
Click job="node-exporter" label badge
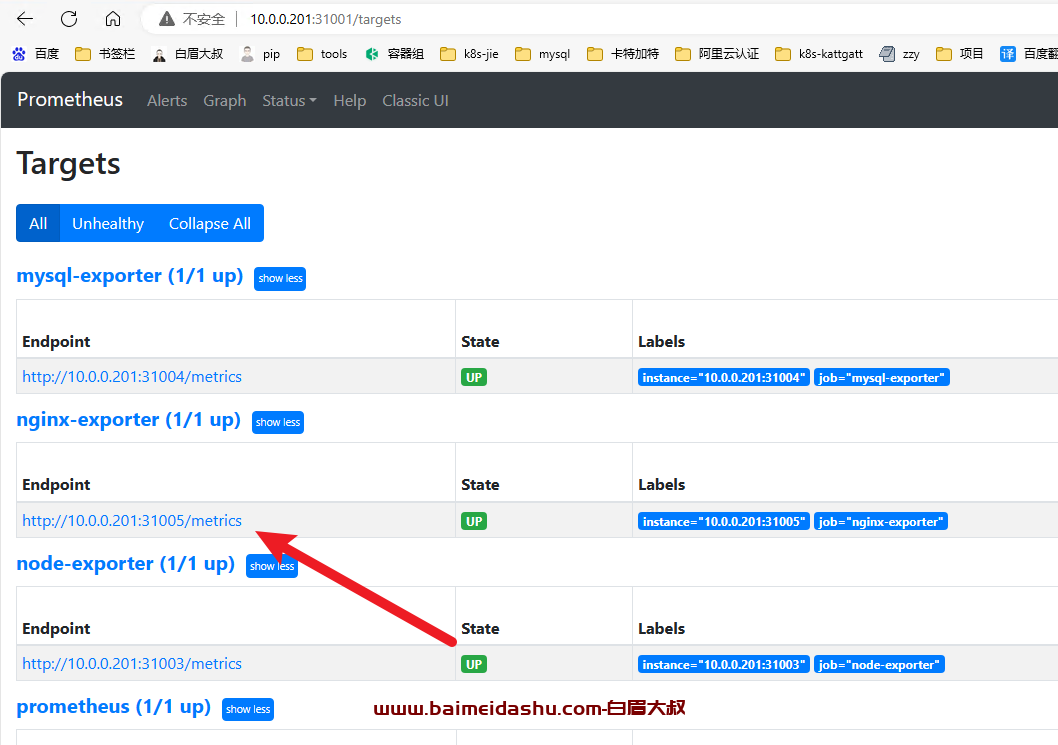[879, 664]
